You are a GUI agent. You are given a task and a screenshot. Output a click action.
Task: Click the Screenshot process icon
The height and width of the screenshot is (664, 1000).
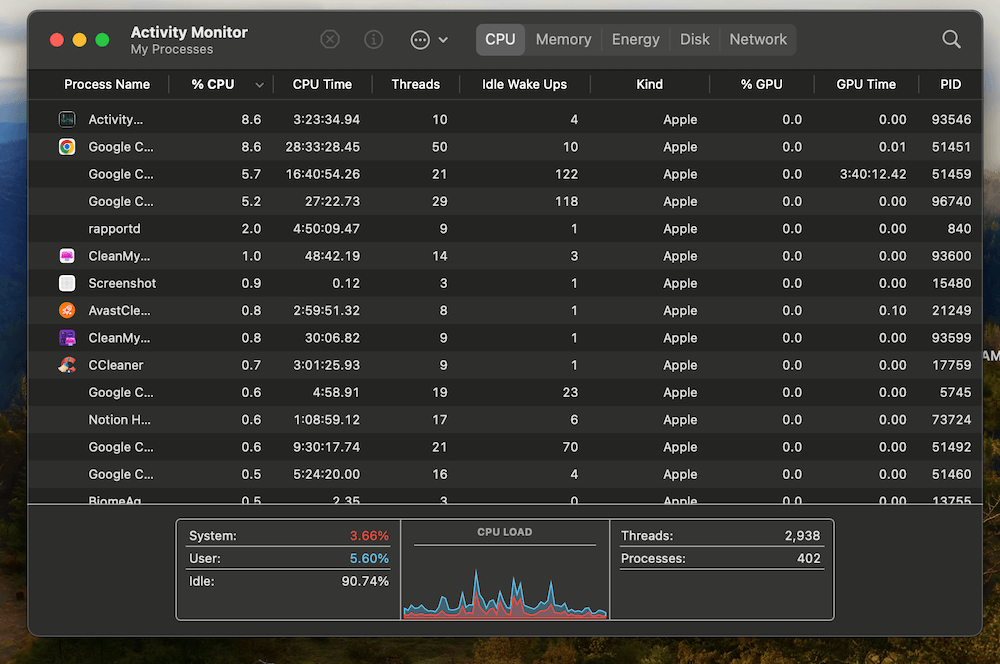(67, 284)
